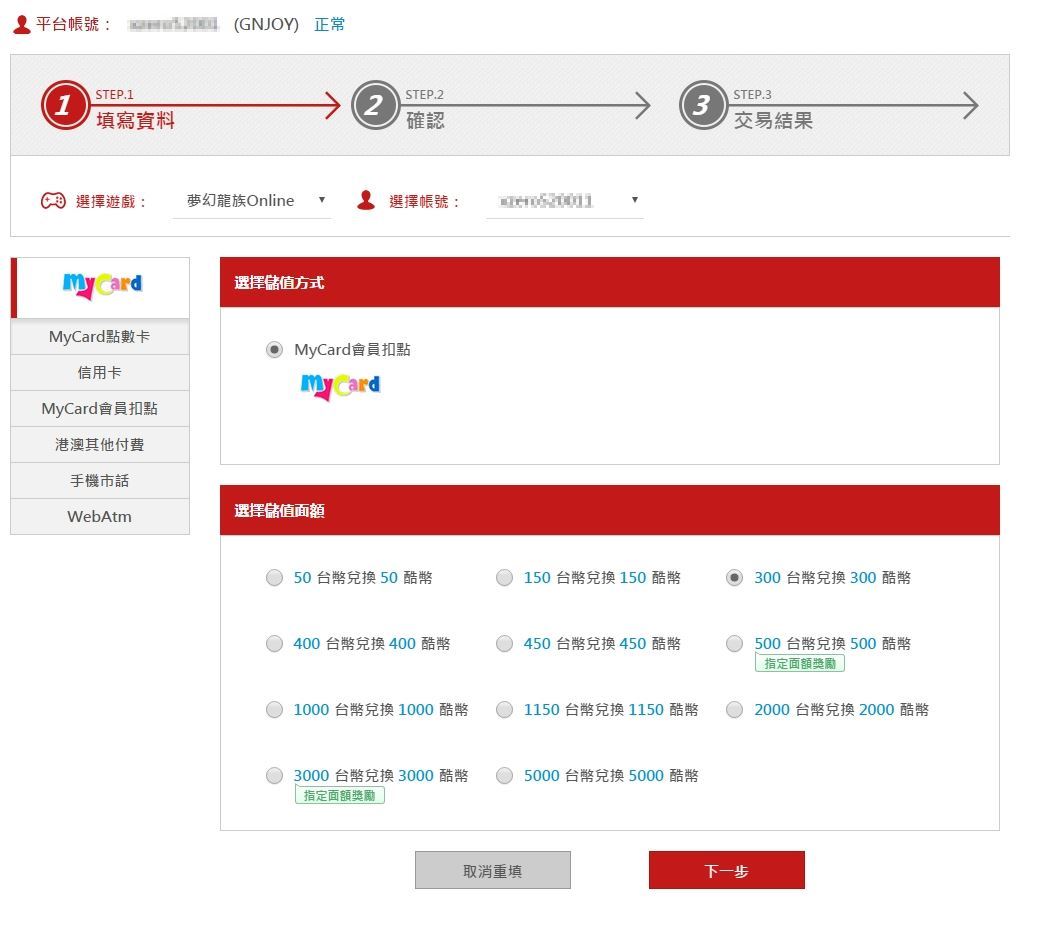
Task: Choose the 3000 台幣 denomination
Action: [x=274, y=775]
